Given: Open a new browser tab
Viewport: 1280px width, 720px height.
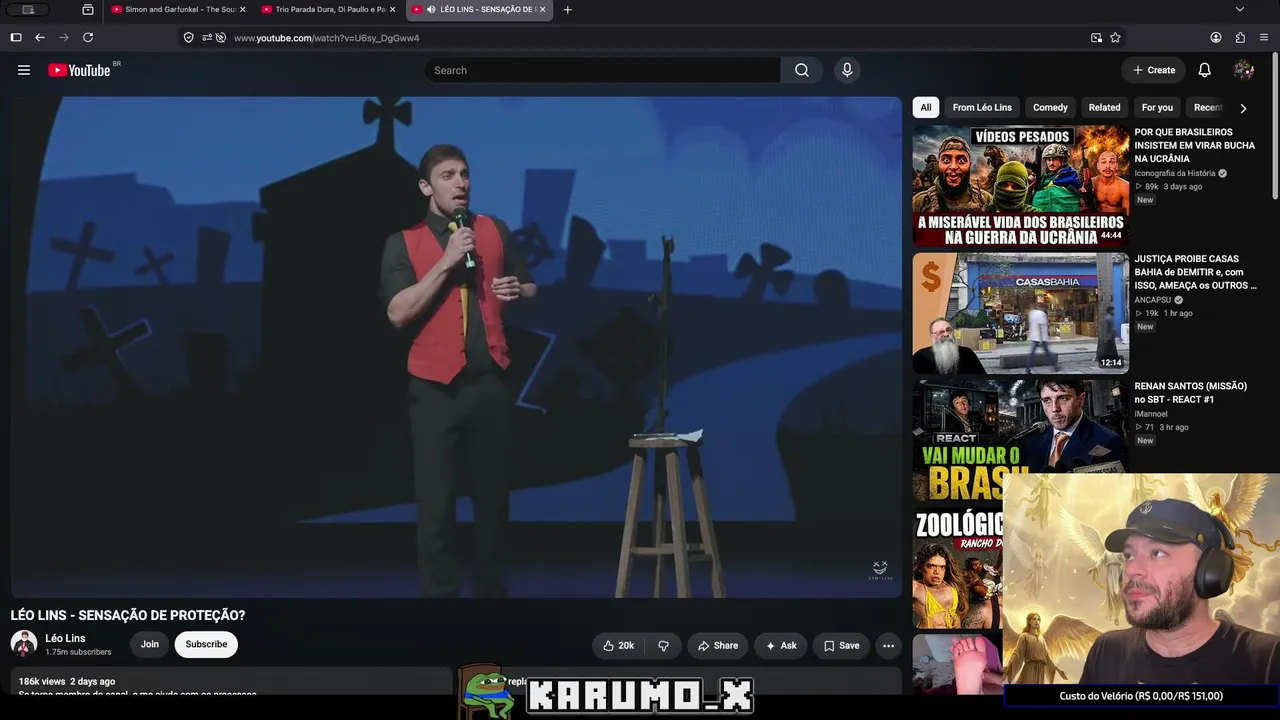Looking at the screenshot, I should click(x=568, y=10).
